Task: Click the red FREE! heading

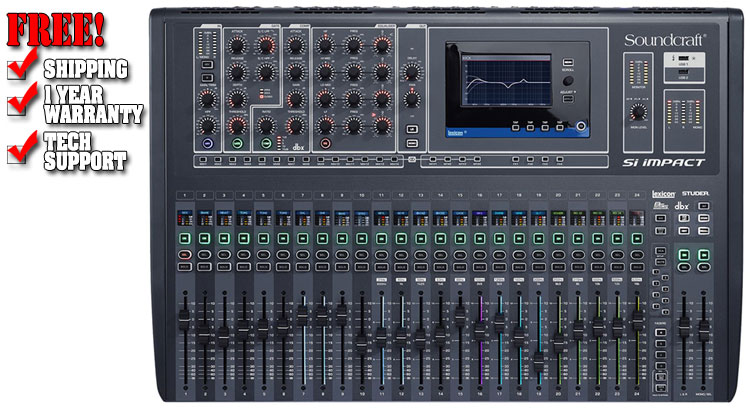Action: (55, 30)
